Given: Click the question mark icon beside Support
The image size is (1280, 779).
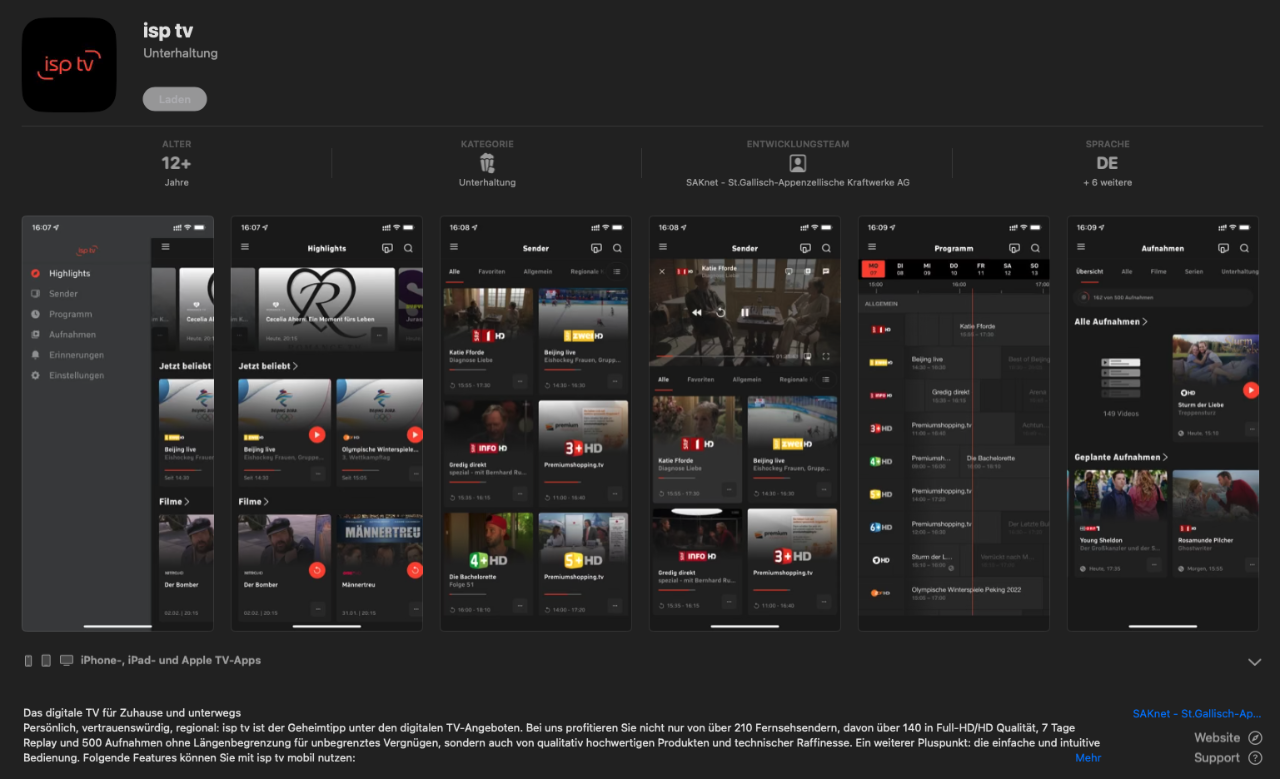Looking at the screenshot, I should tap(1255, 758).
